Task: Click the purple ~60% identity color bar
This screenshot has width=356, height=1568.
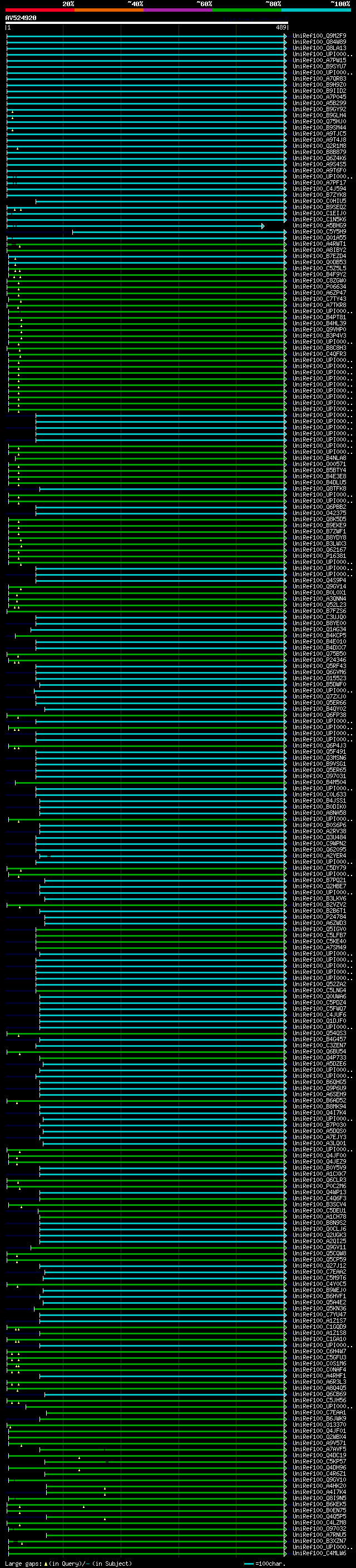Action: point(177,10)
